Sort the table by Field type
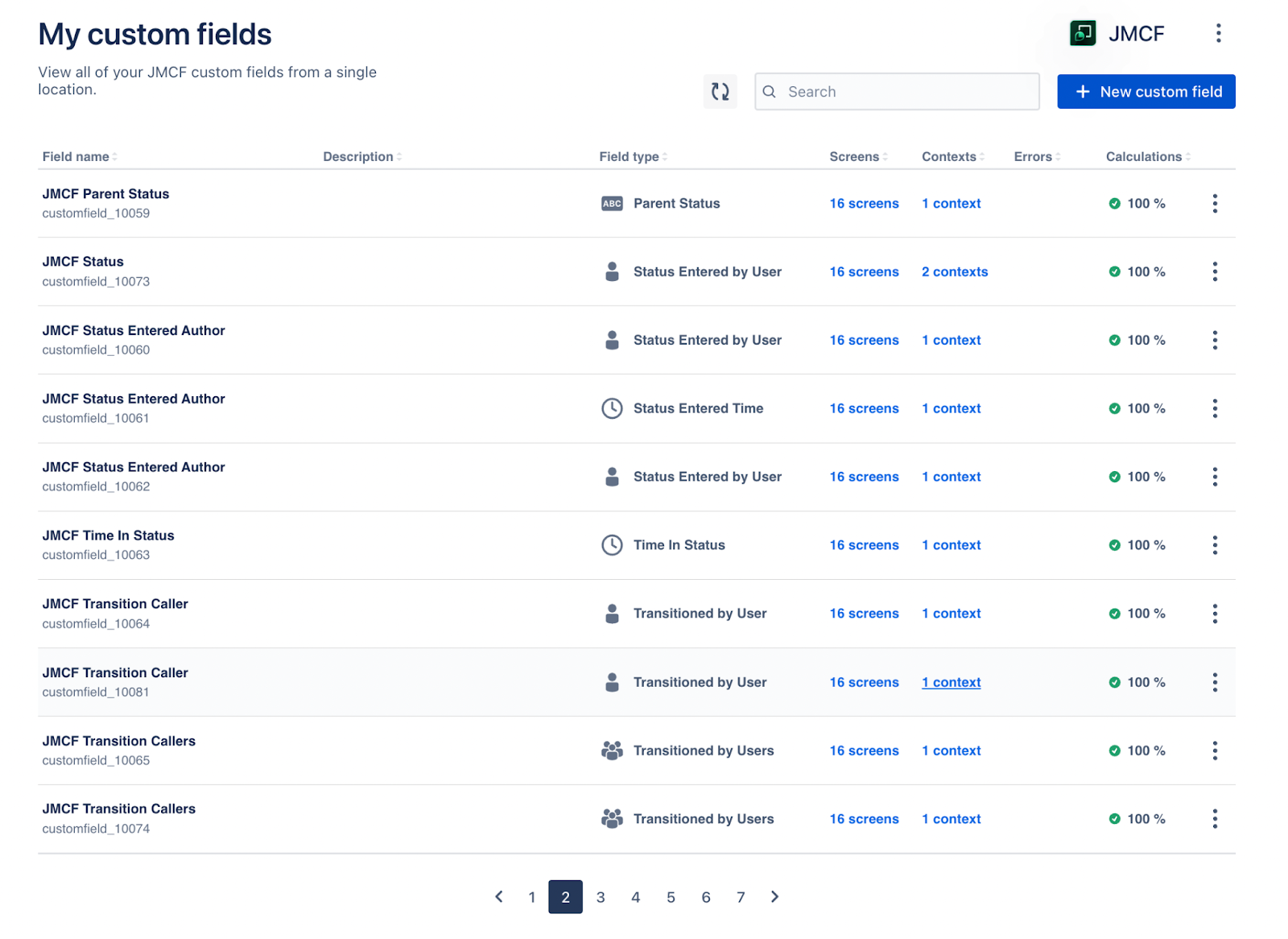 633,157
